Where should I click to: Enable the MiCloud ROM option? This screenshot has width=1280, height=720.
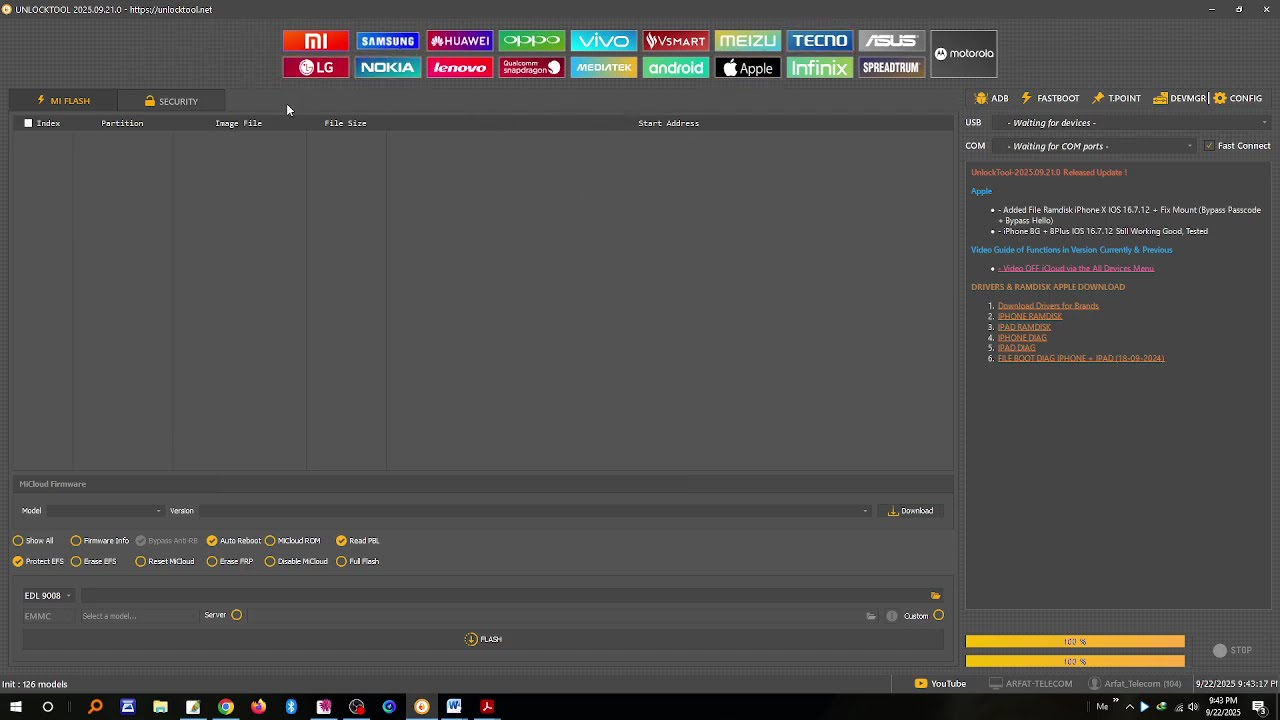coord(293,541)
